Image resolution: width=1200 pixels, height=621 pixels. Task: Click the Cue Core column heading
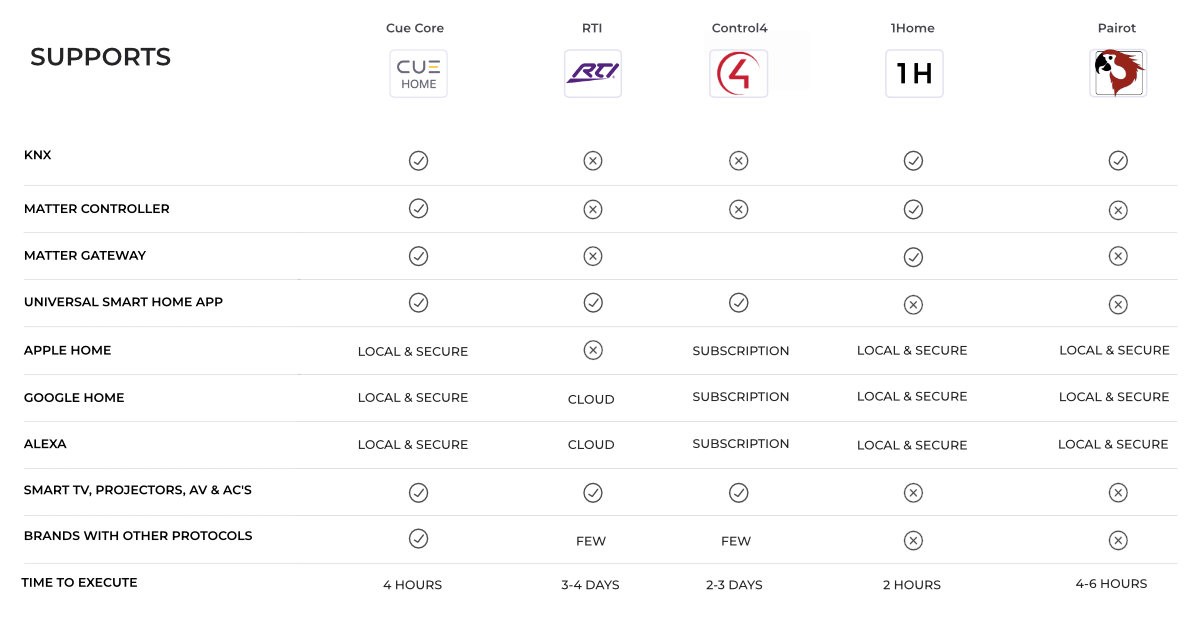(x=415, y=28)
